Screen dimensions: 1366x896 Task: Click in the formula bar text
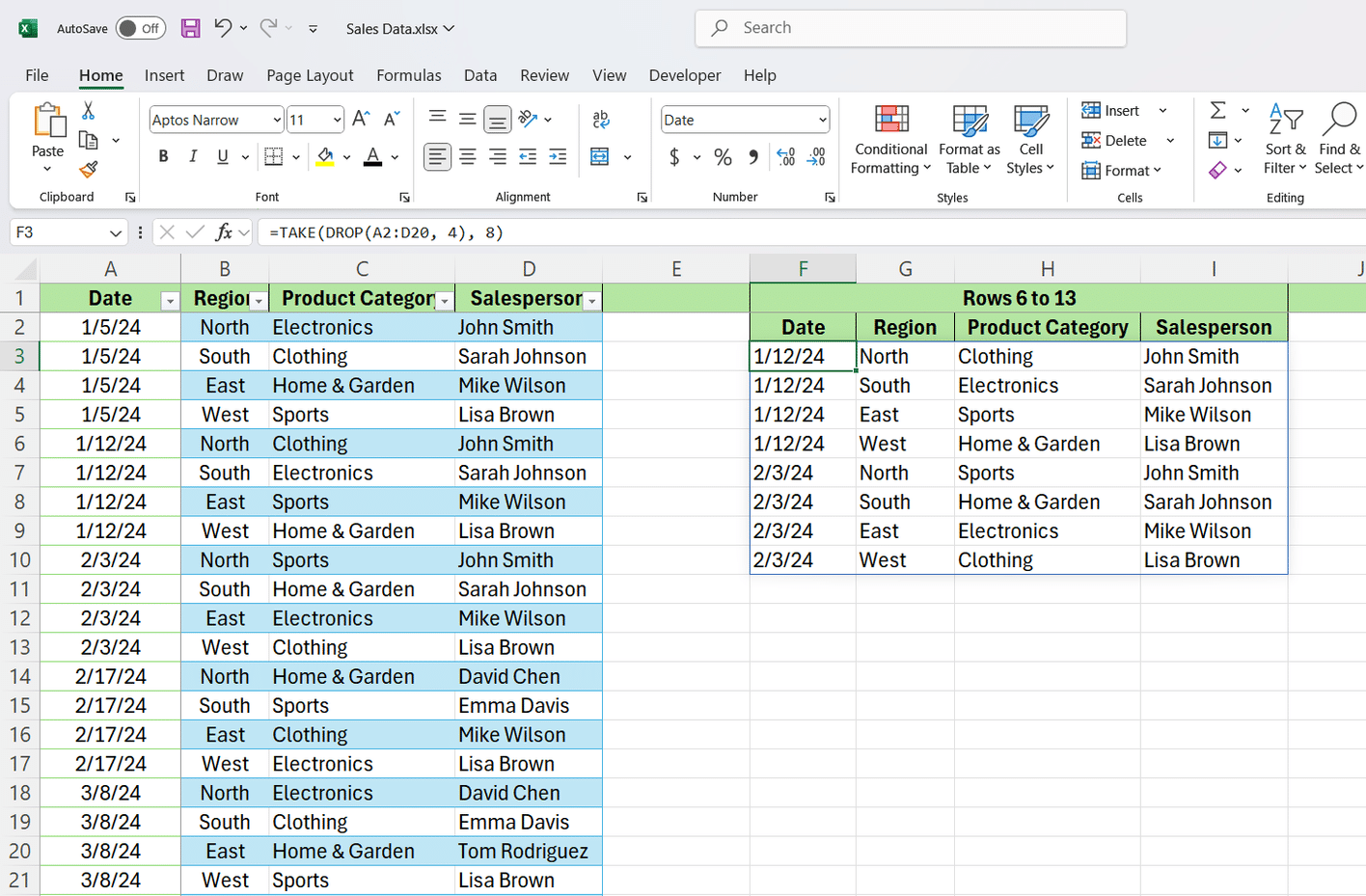(386, 232)
